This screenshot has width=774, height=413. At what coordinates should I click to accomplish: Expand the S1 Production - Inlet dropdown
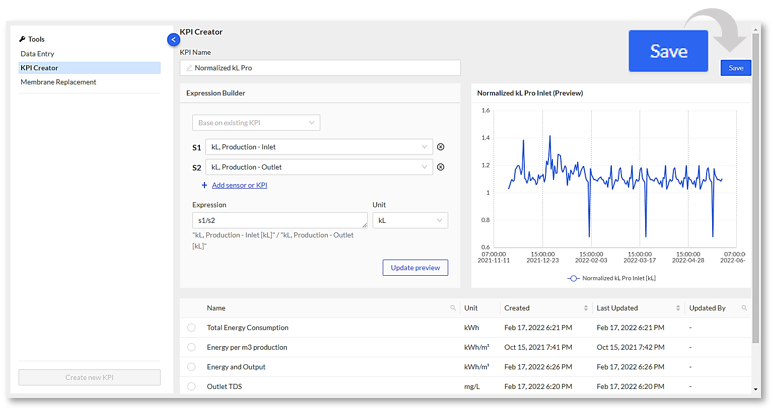point(320,147)
